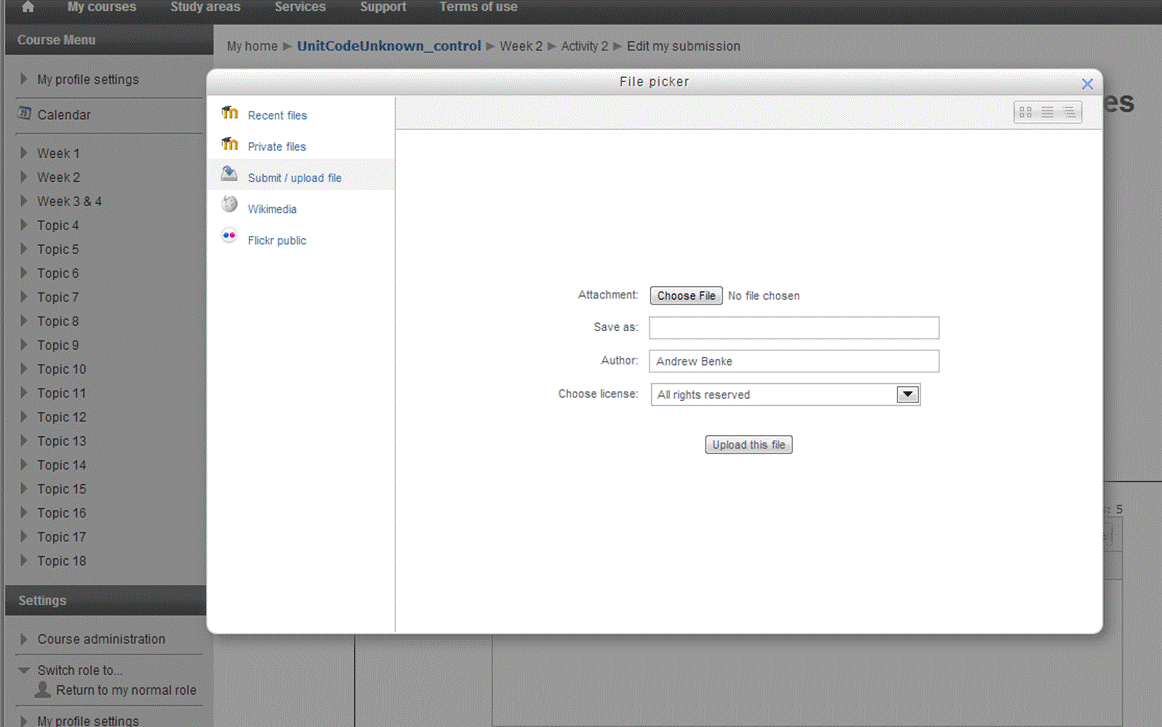
Task: Open the Flickr public repository icon
Action: pyautogui.click(x=230, y=236)
